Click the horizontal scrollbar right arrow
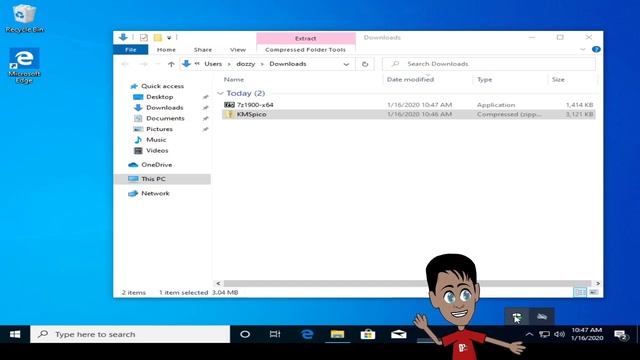 pyautogui.click(x=598, y=283)
